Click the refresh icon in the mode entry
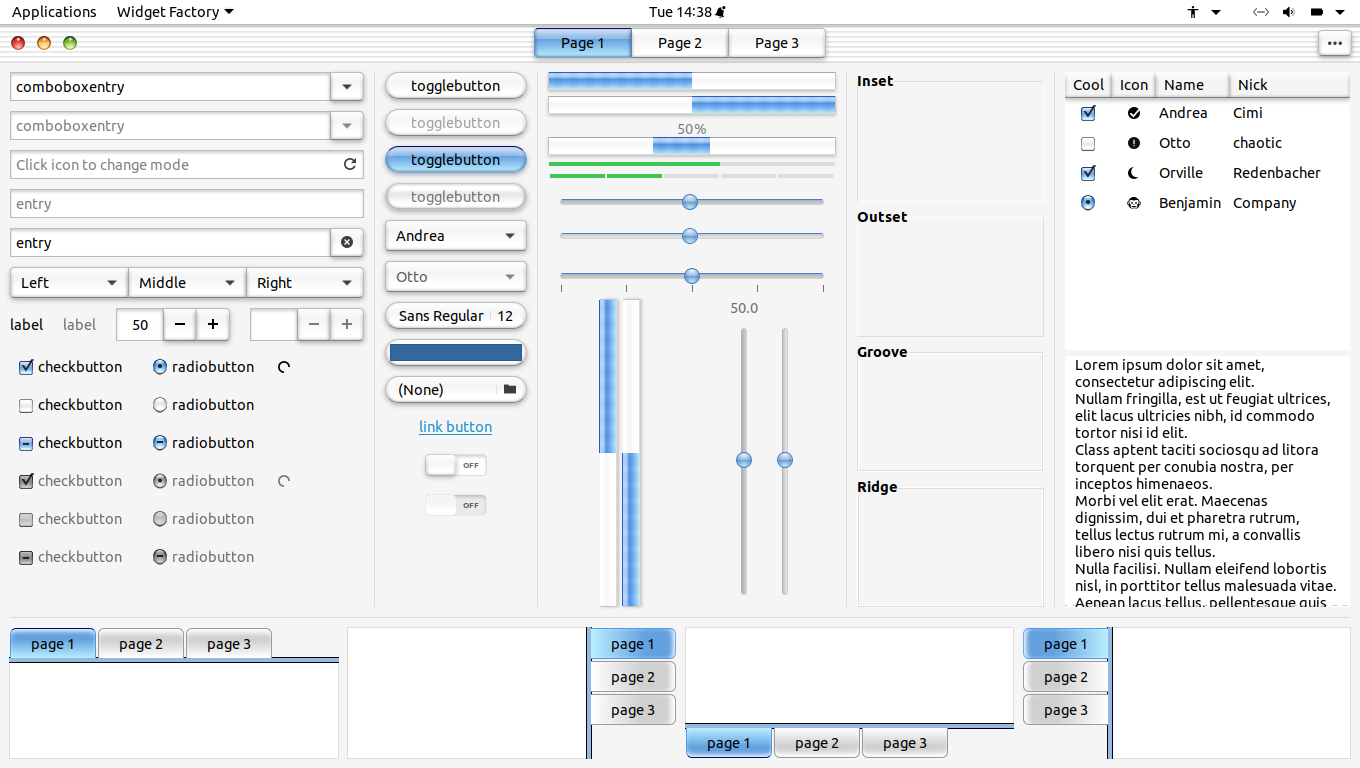Viewport: 1360px width, 768px height. (x=350, y=165)
